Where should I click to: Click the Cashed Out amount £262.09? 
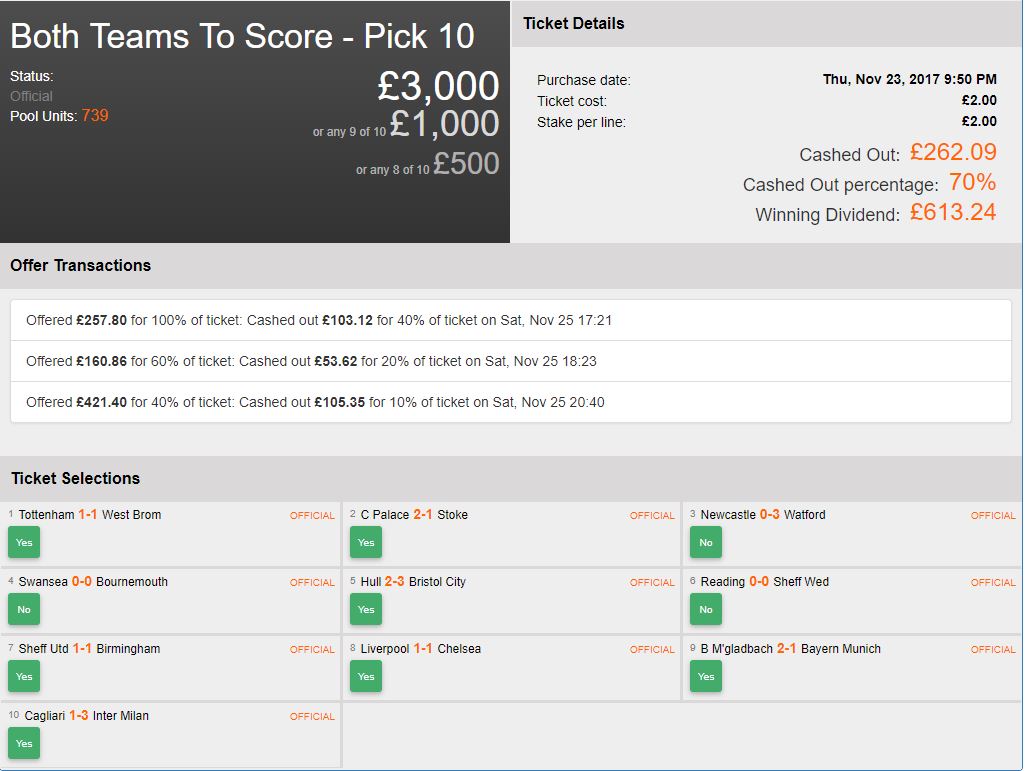pyautogui.click(x=952, y=153)
